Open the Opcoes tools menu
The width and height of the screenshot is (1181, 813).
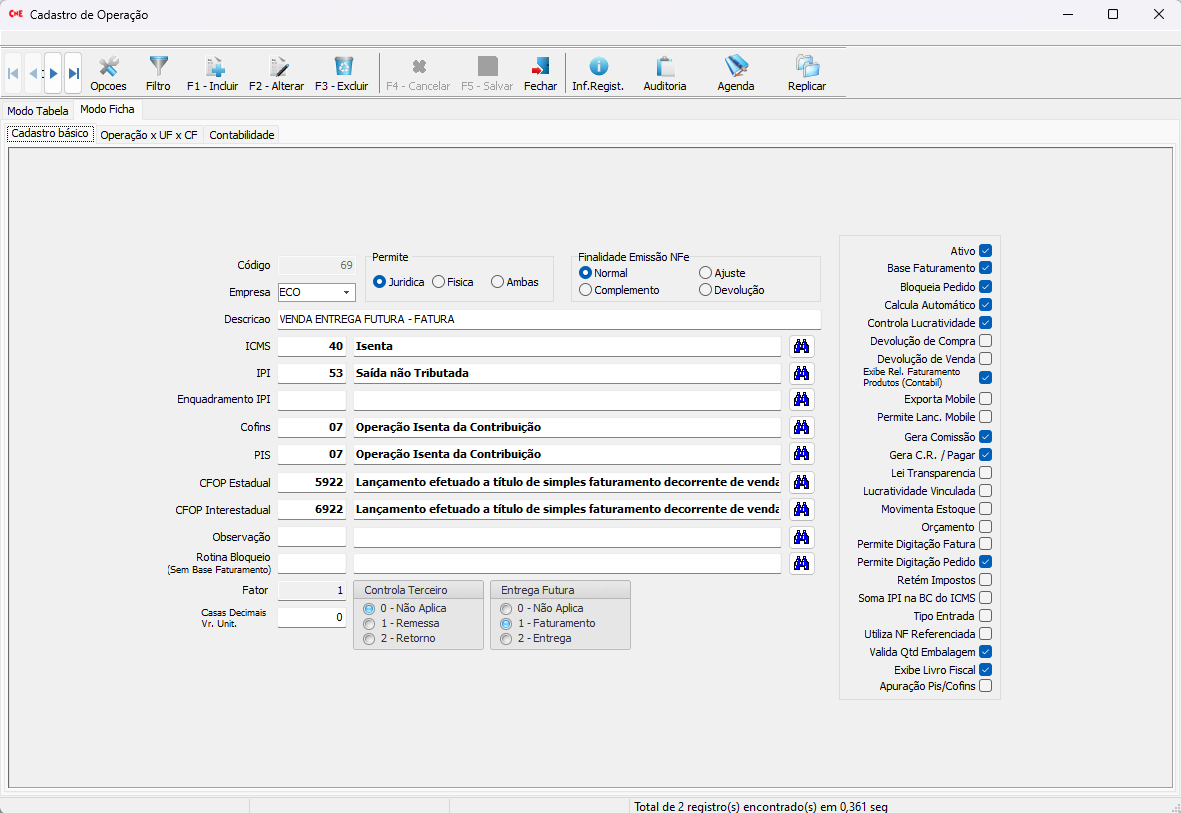[x=108, y=74]
